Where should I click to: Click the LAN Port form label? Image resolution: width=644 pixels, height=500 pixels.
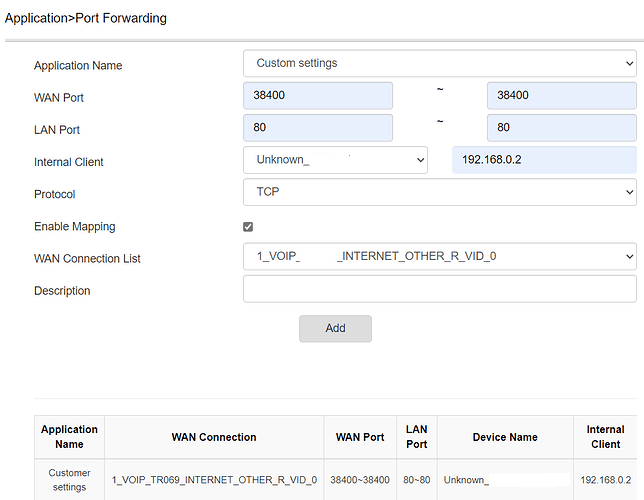tap(57, 130)
